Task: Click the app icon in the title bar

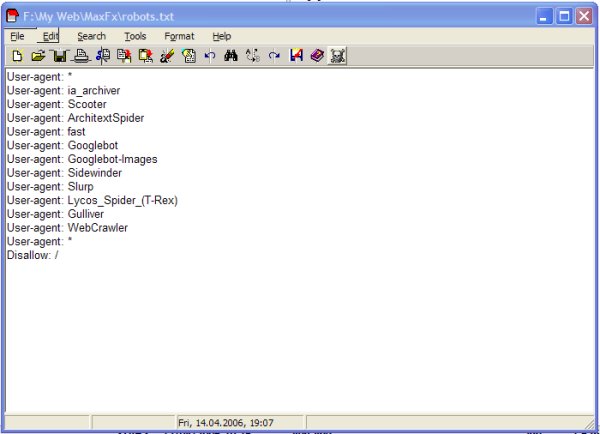Action: pyautogui.click(x=13, y=16)
